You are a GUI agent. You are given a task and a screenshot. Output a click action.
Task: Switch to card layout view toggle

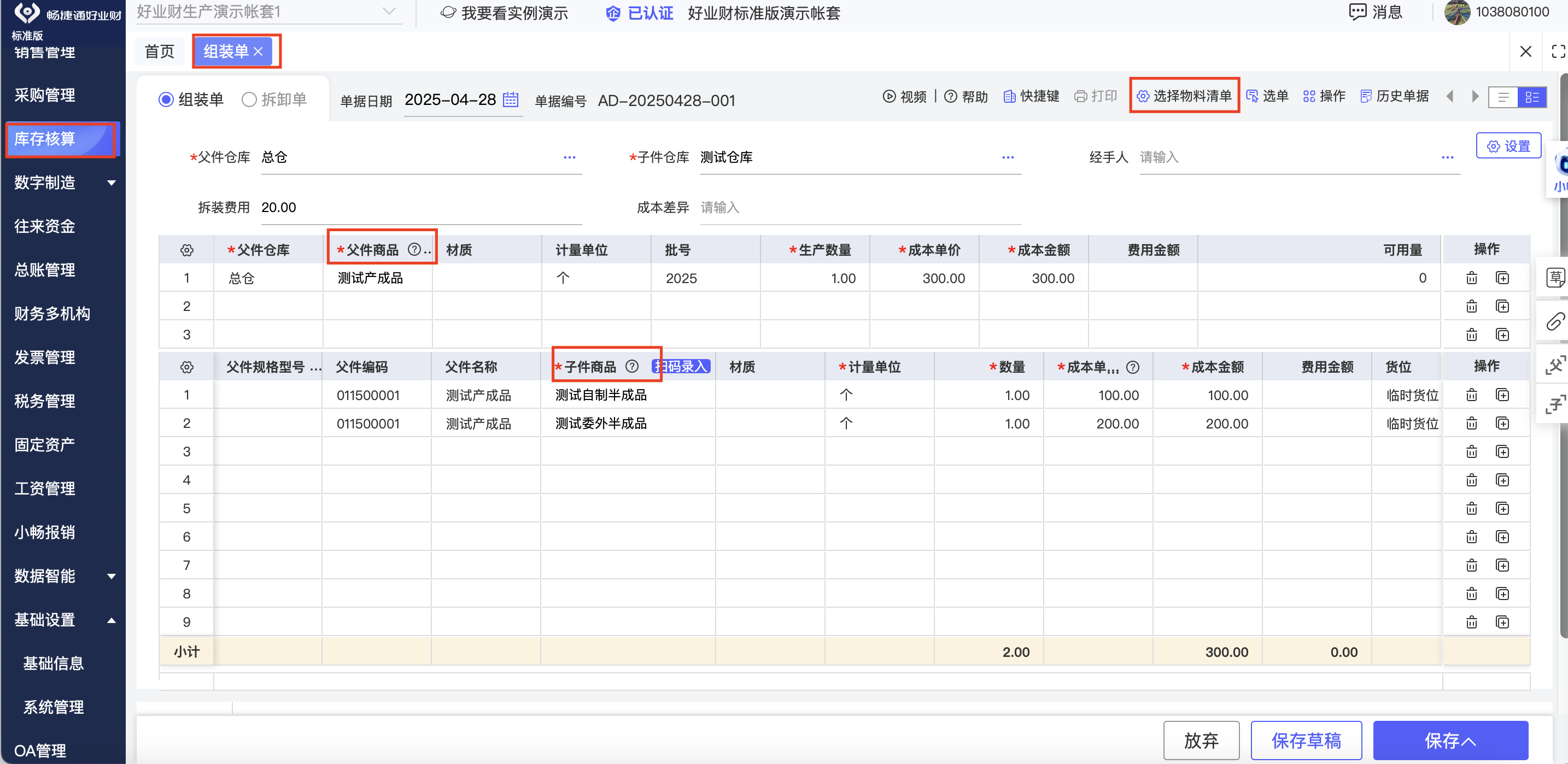(x=1531, y=97)
